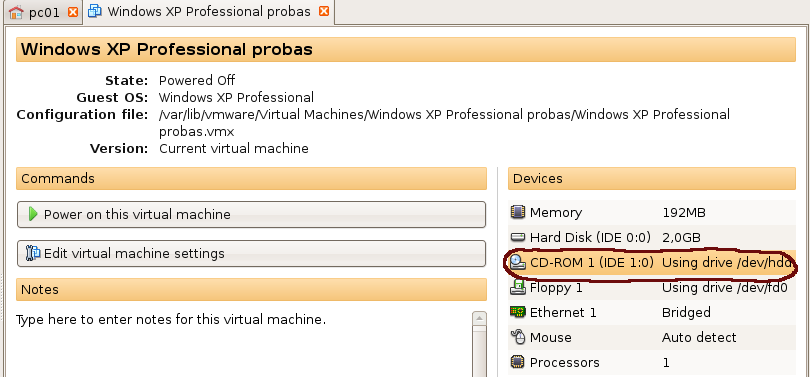Viewport: 810px width, 377px height.
Task: Click the Memory chip icon
Action: coord(517,212)
